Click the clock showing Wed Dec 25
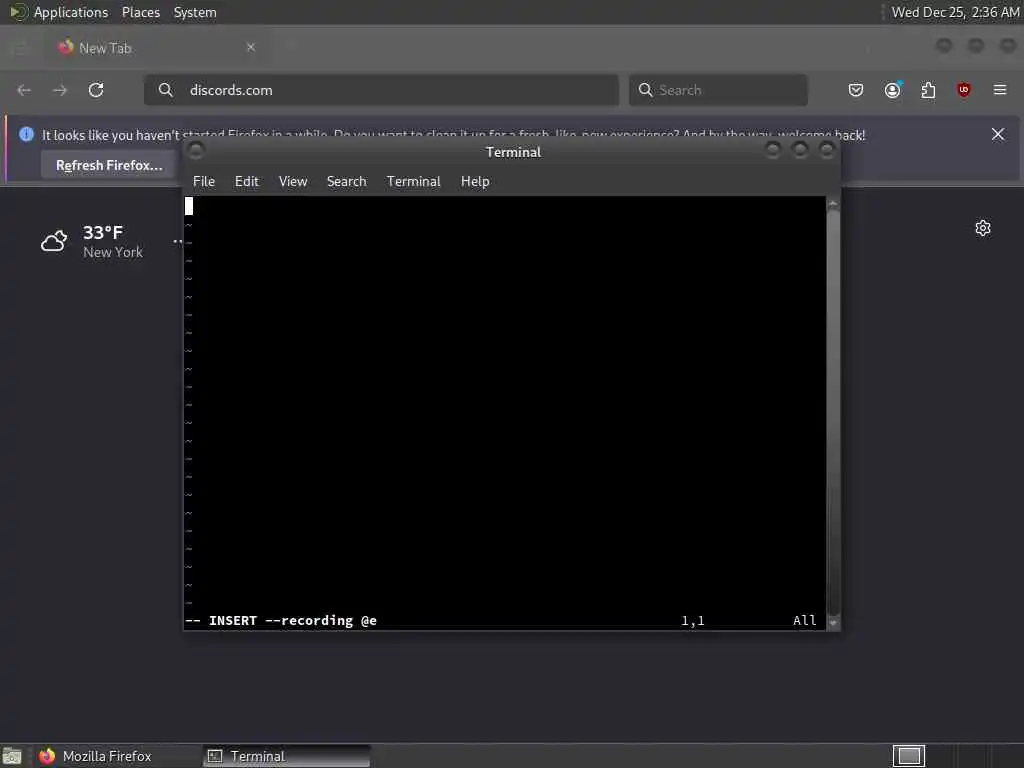The image size is (1024, 768). (955, 12)
